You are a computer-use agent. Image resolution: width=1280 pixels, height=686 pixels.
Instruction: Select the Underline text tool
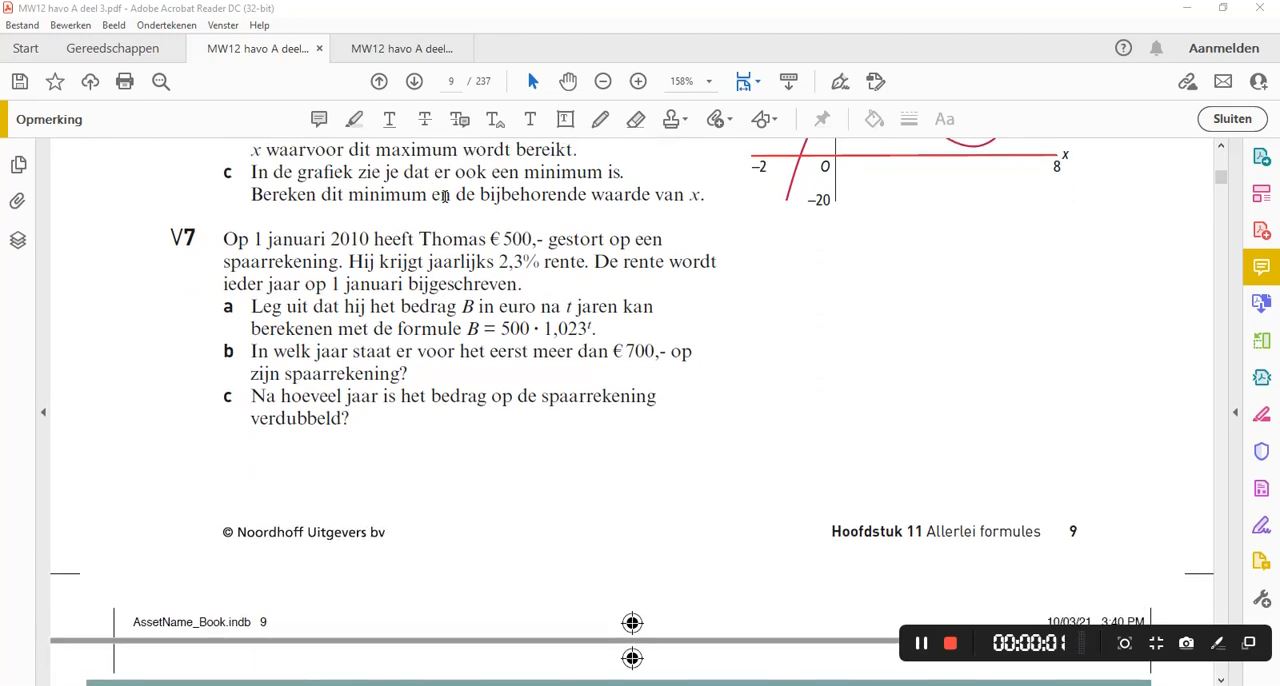(389, 119)
